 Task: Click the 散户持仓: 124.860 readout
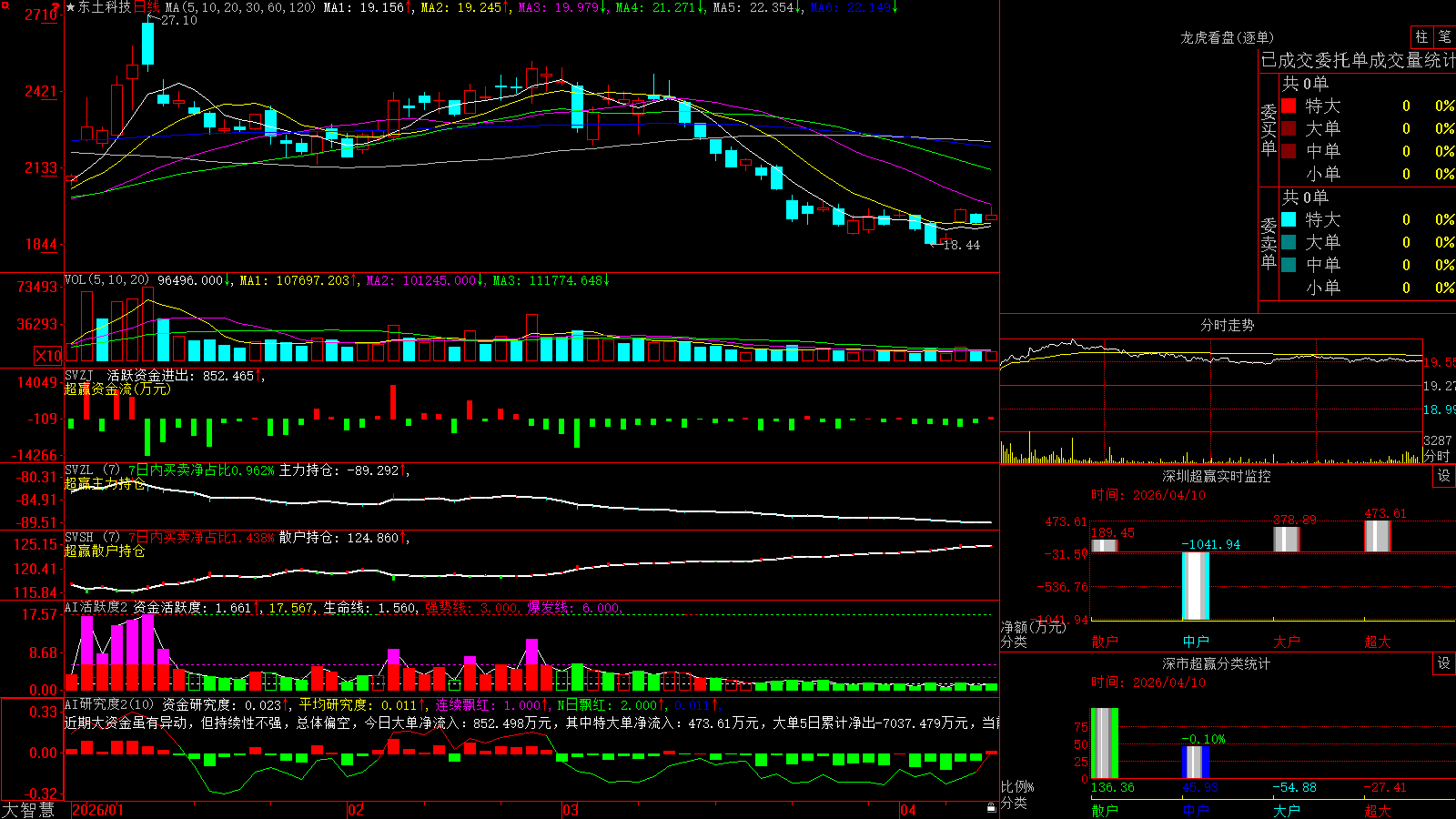pyautogui.click(x=344, y=538)
